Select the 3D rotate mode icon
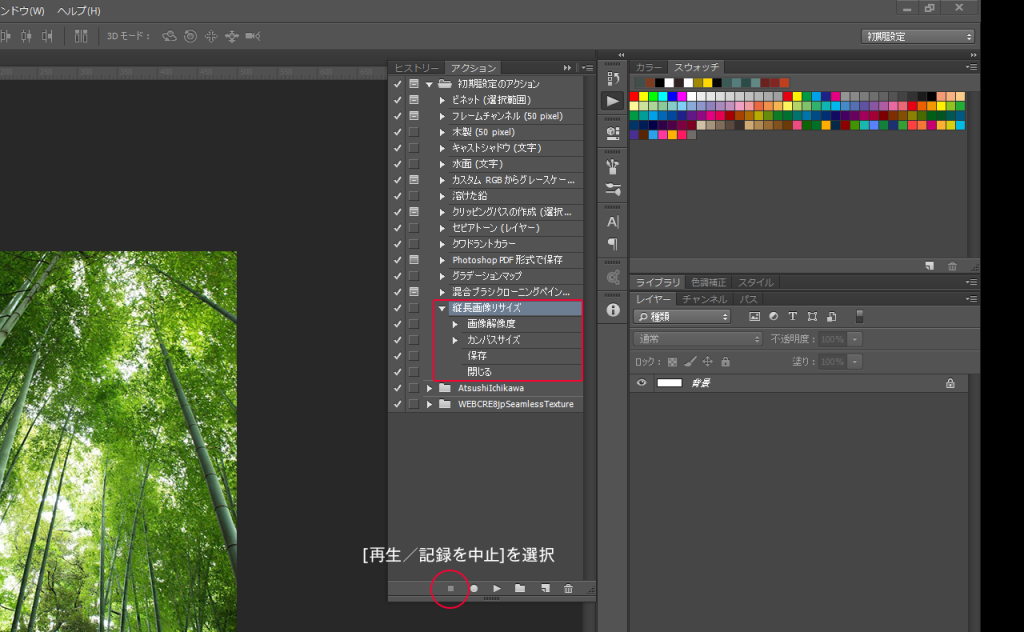This screenshot has width=1024, height=632. pyautogui.click(x=169, y=36)
